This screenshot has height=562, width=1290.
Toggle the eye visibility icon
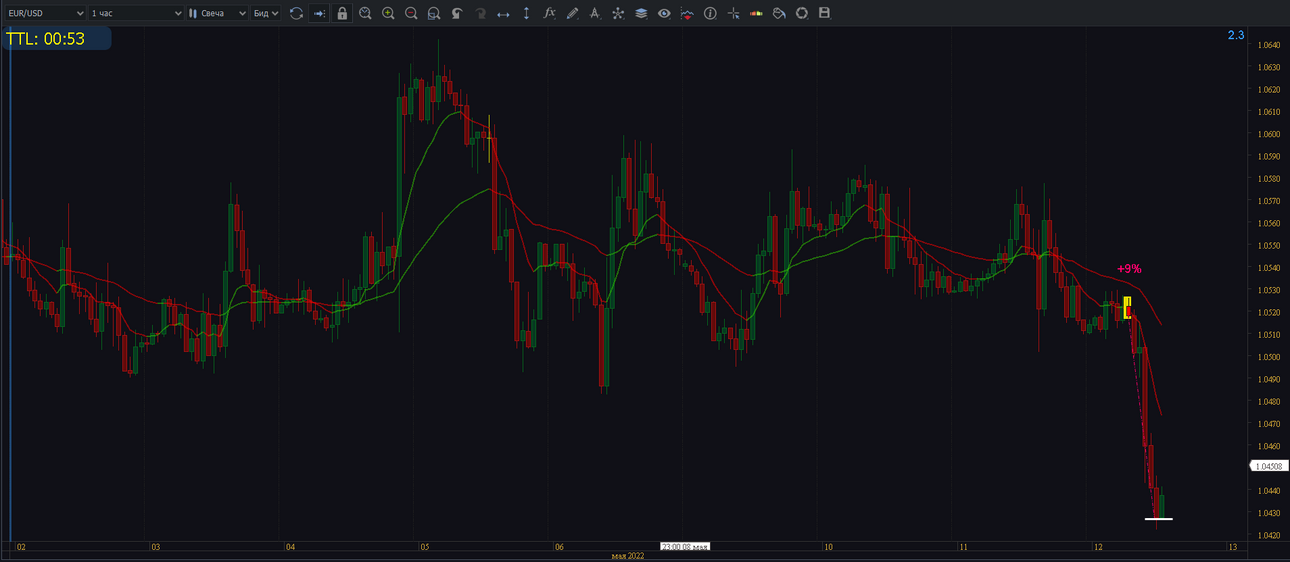pos(664,13)
